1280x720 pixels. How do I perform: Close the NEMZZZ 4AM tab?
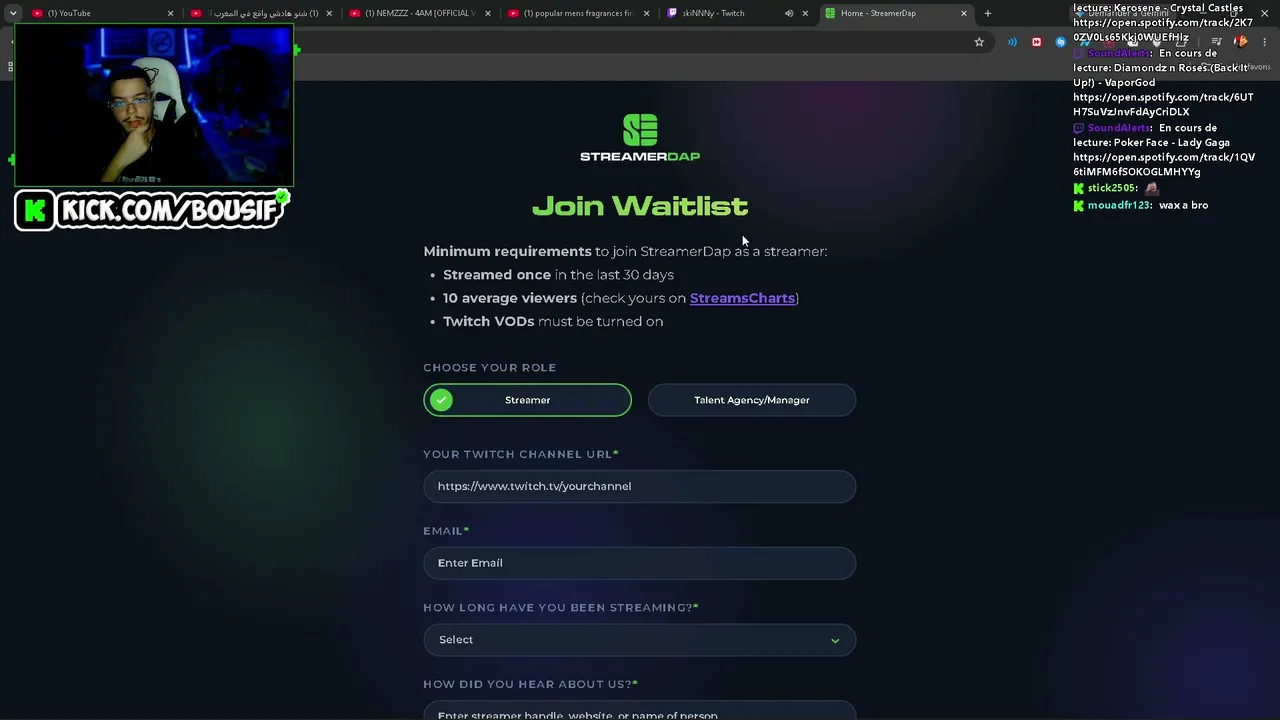[x=488, y=13]
